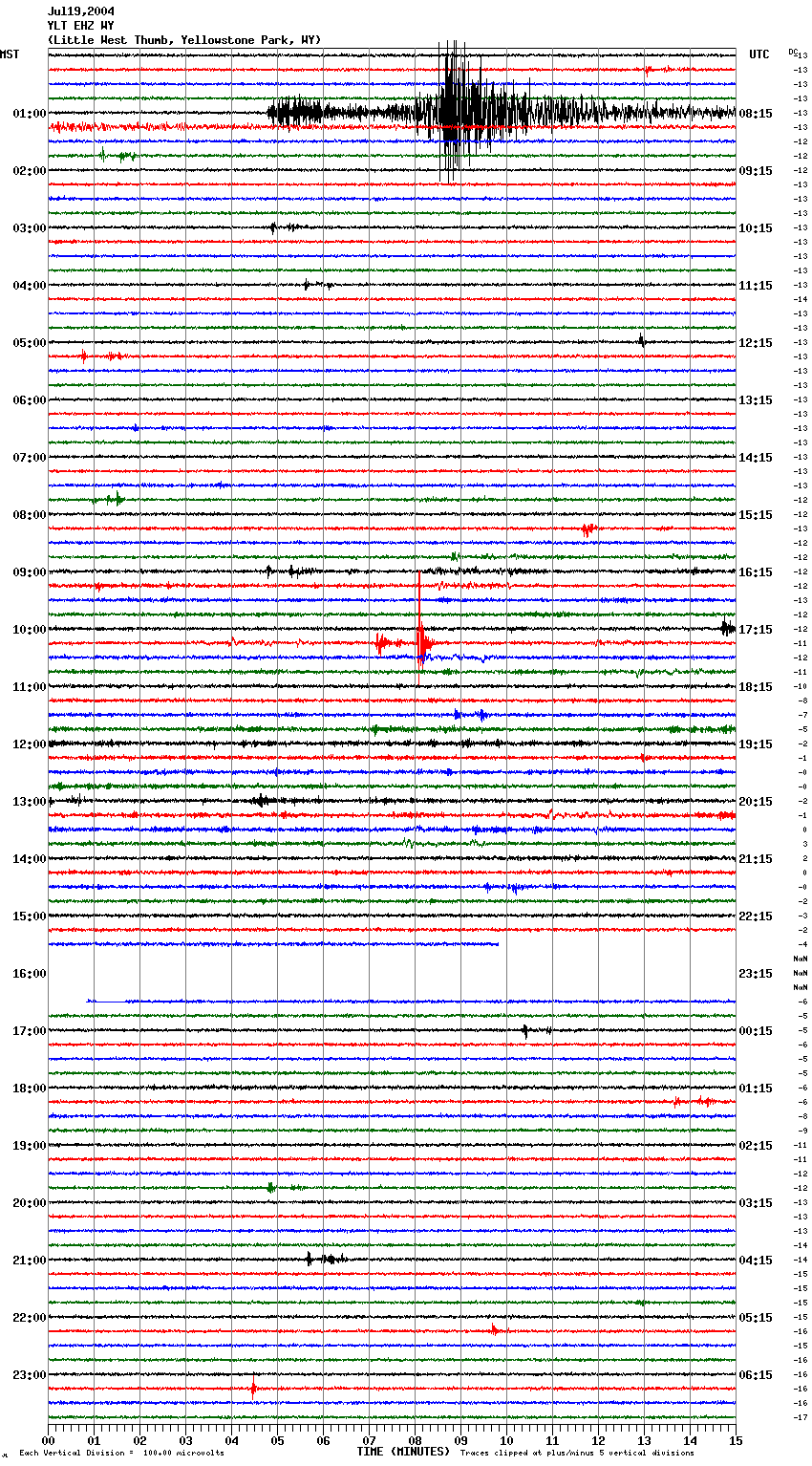Screen dimensions: 812x1466
Task: Select the 23:00 MST time label
Action: 30,1375
